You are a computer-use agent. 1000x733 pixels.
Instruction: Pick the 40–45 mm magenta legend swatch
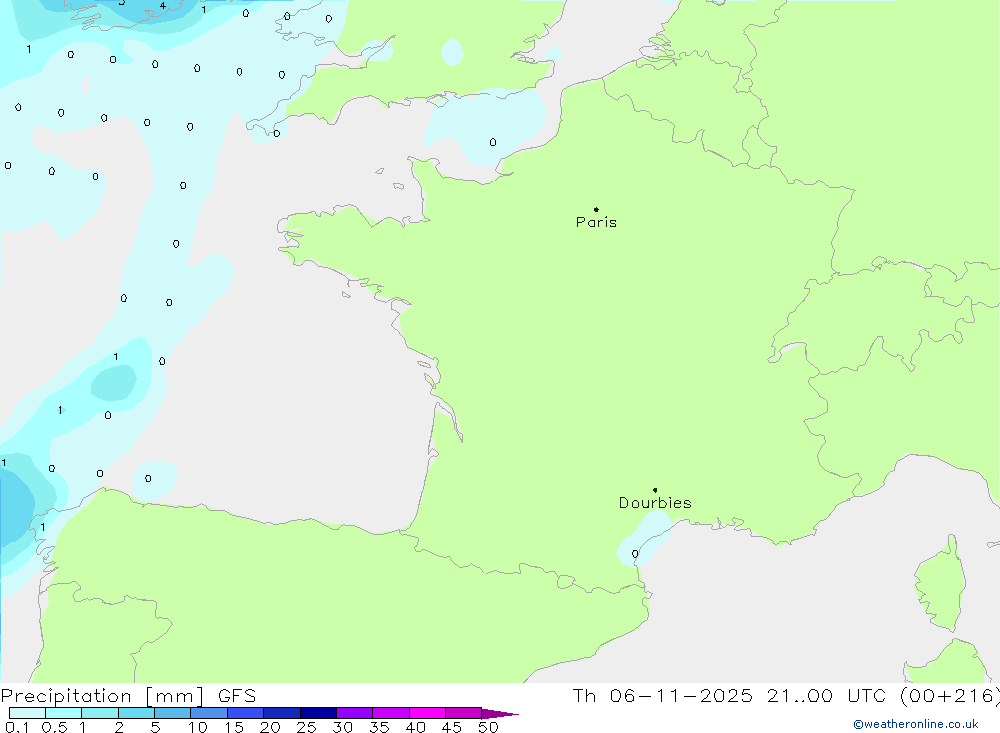coord(427,713)
